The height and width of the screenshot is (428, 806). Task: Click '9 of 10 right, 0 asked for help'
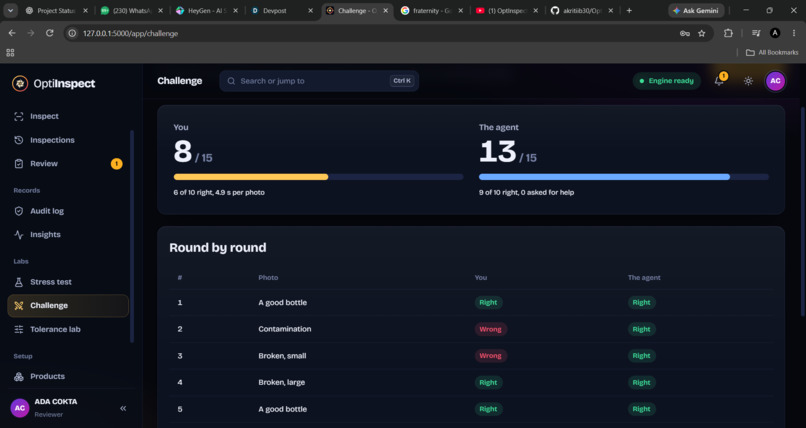[x=526, y=192]
